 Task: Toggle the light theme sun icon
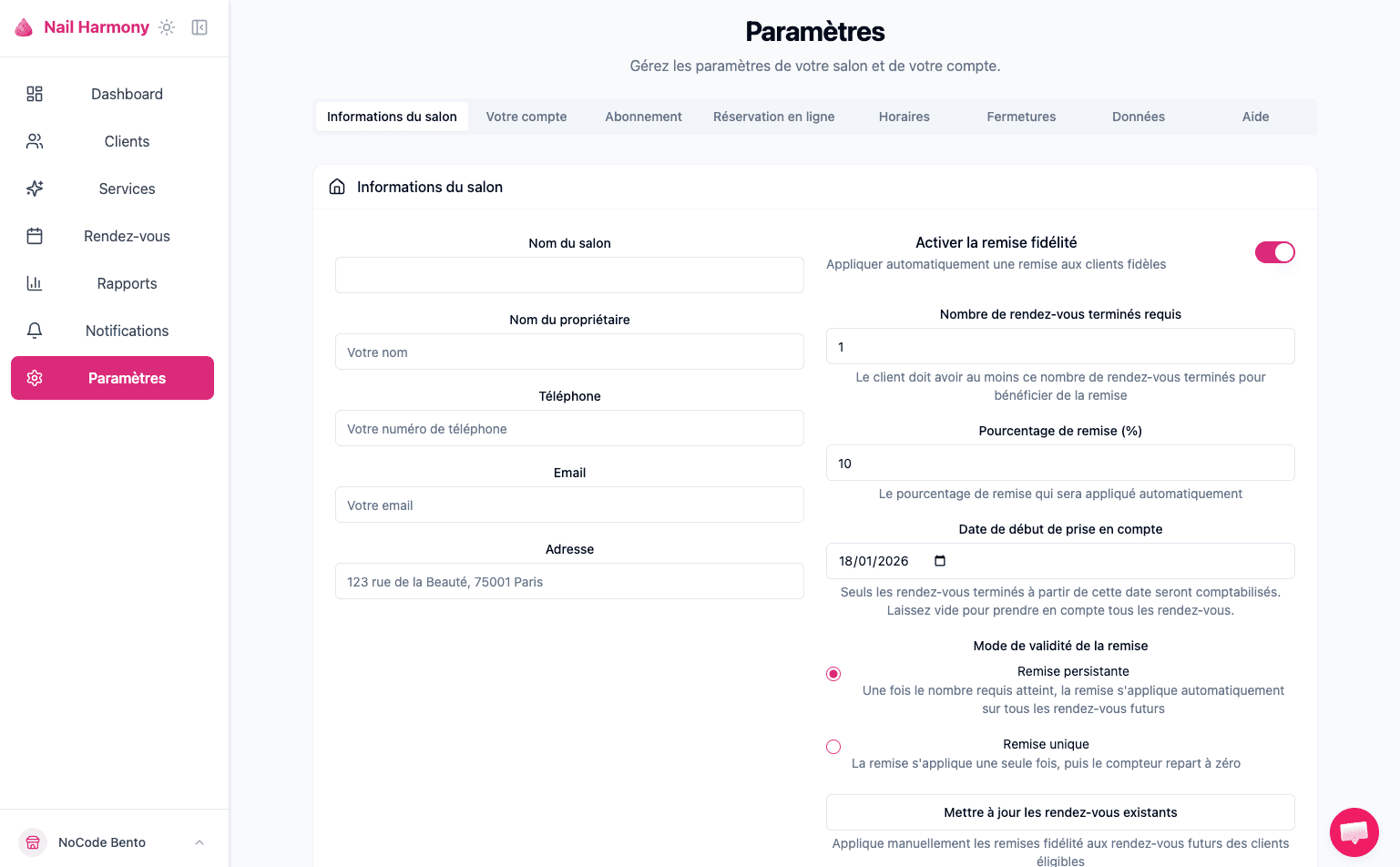coord(166,27)
